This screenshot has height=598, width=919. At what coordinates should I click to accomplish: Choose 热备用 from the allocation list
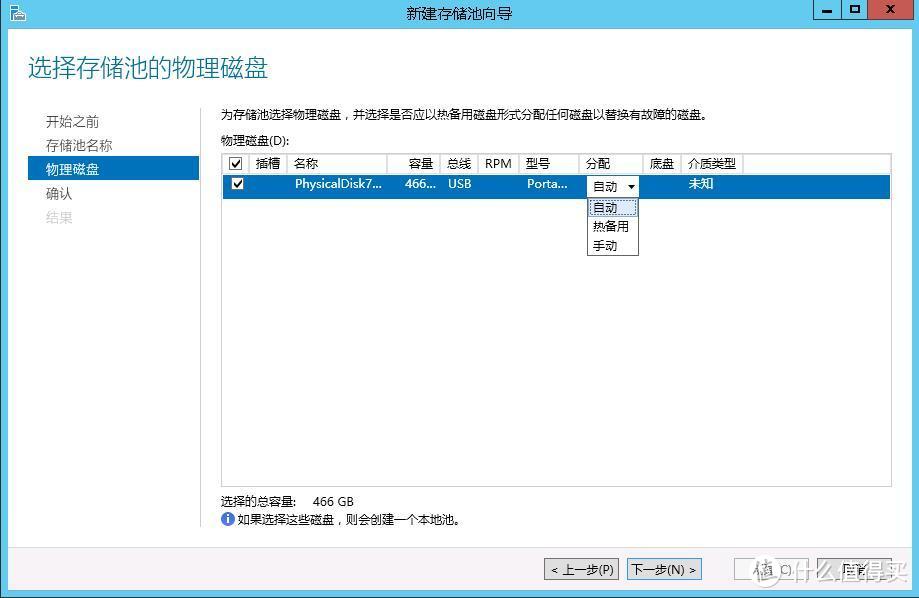click(x=612, y=226)
